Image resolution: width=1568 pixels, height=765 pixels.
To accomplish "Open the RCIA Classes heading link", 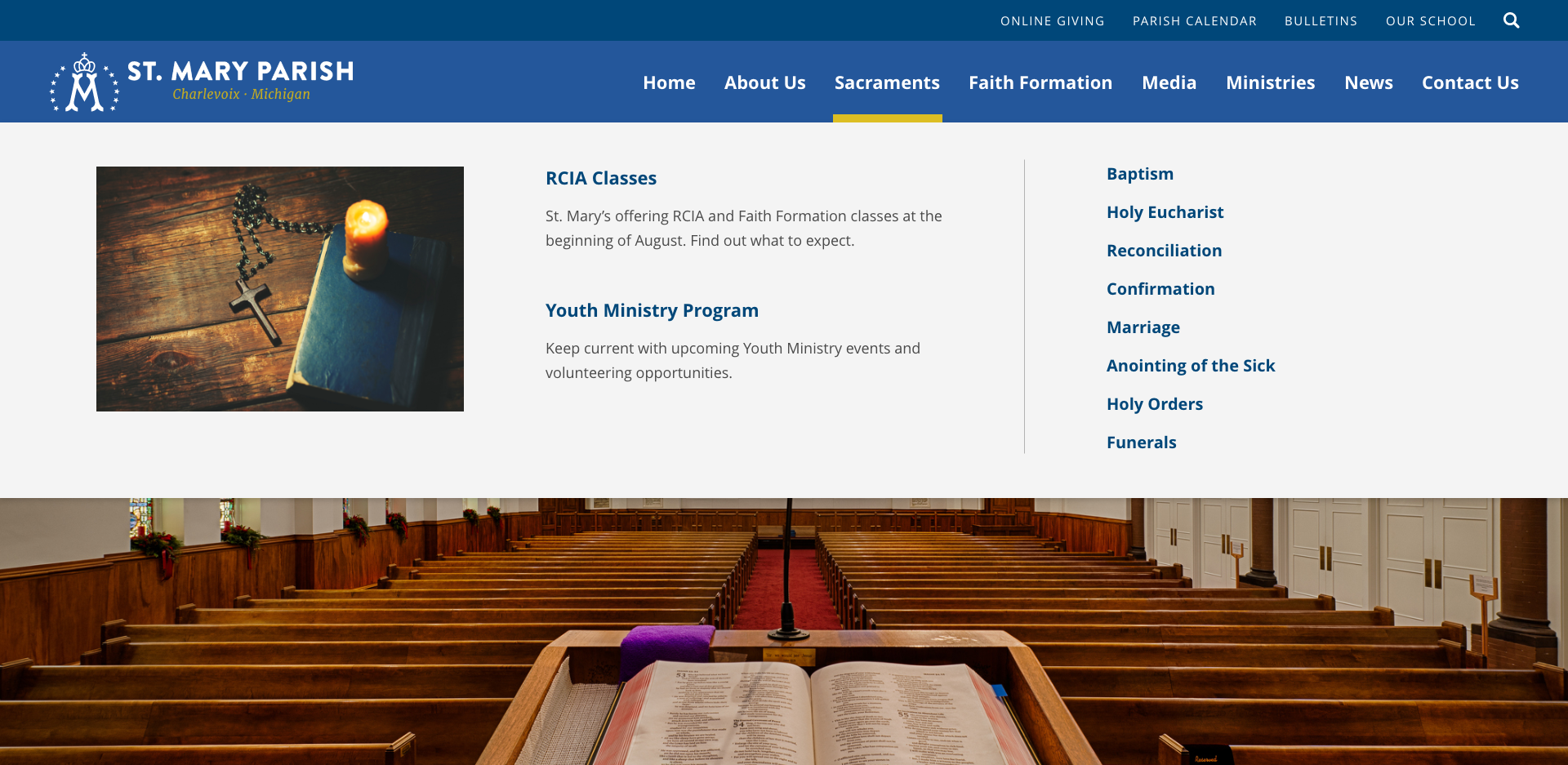I will tap(601, 178).
